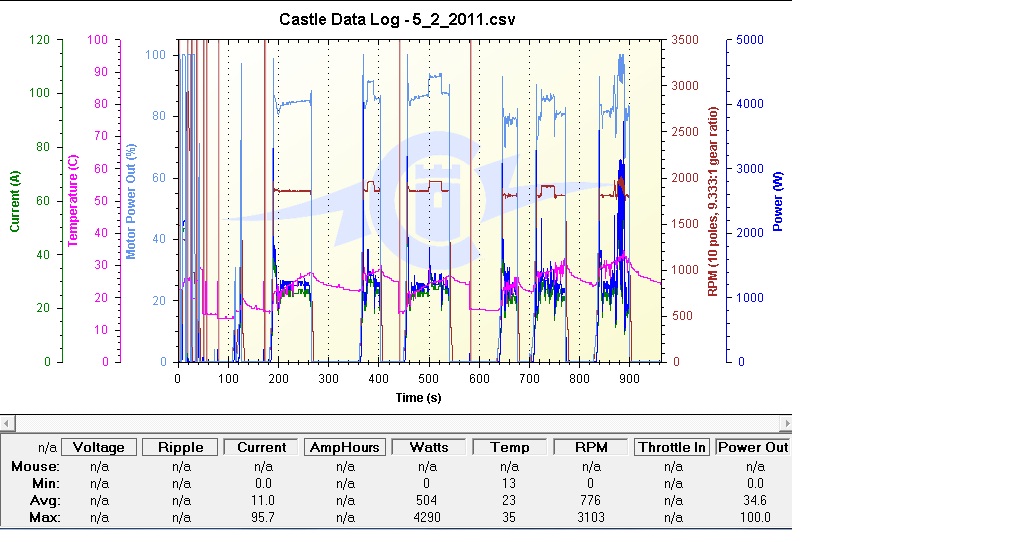Click the scrollbar right arrow

click(x=786, y=423)
